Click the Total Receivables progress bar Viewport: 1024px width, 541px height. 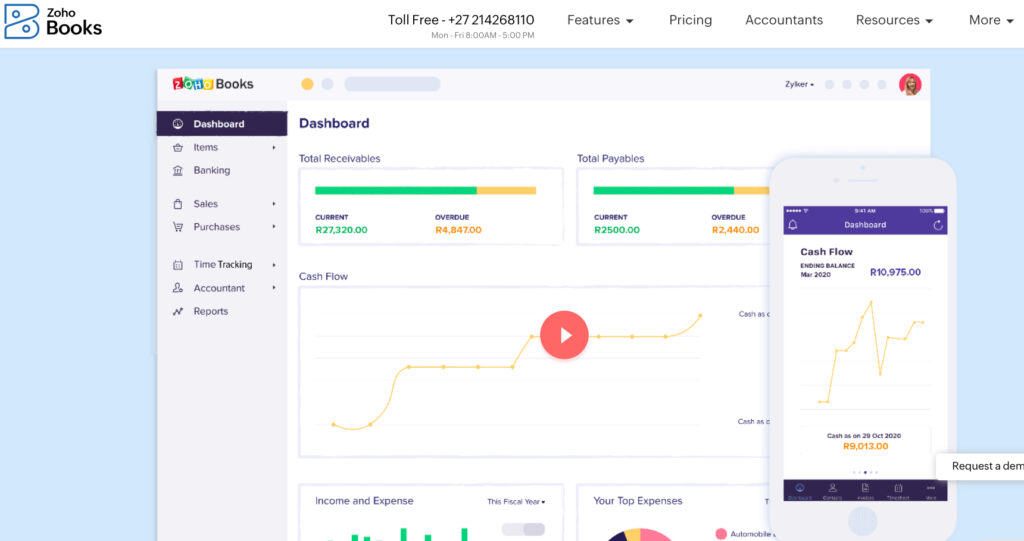425,190
